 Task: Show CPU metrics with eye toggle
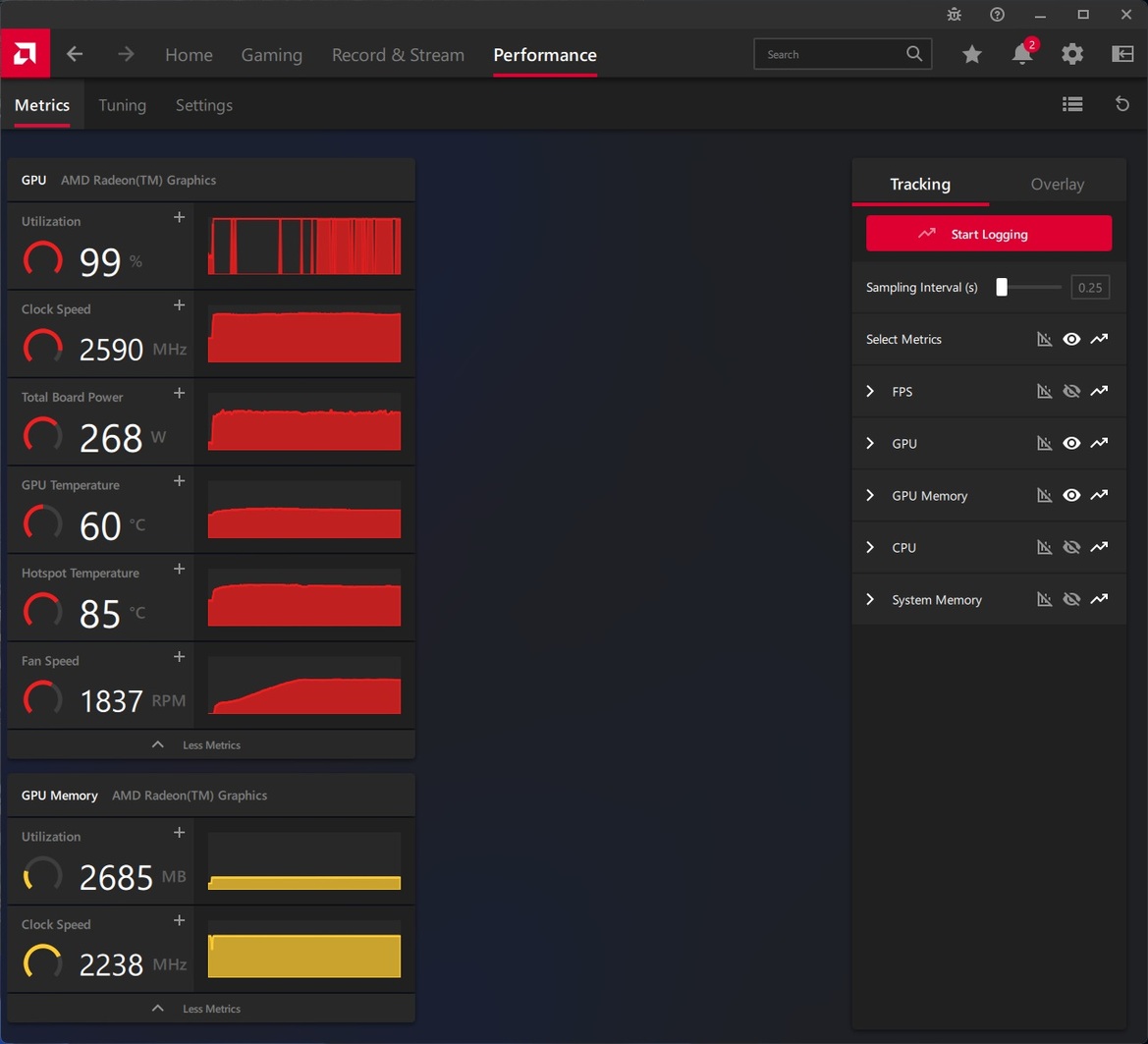[x=1071, y=547]
